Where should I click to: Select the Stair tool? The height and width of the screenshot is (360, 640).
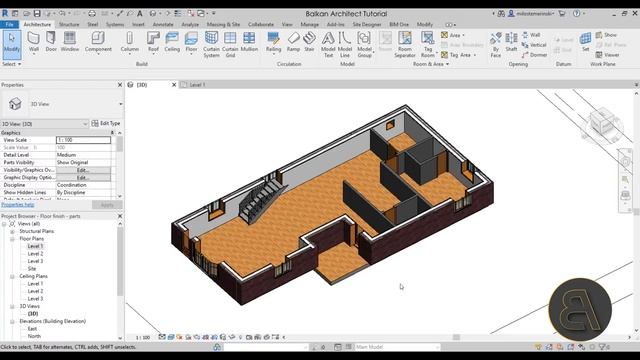pos(309,42)
